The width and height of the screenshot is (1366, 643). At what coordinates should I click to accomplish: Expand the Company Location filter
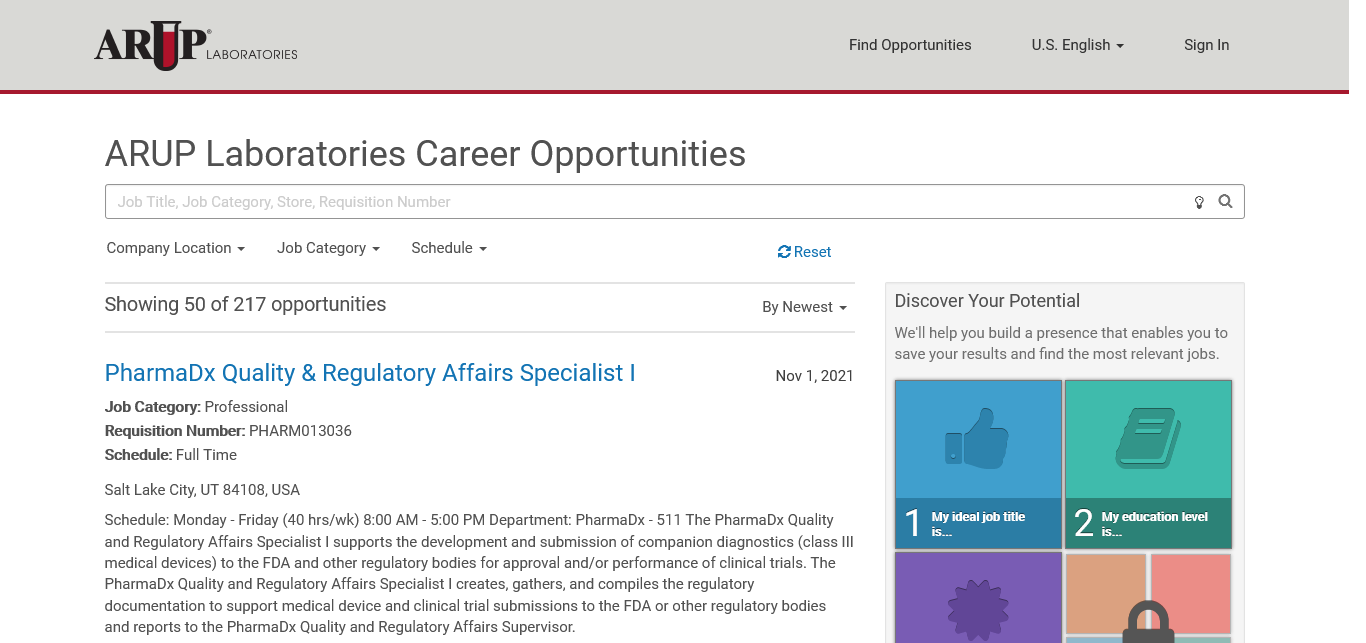(x=176, y=248)
